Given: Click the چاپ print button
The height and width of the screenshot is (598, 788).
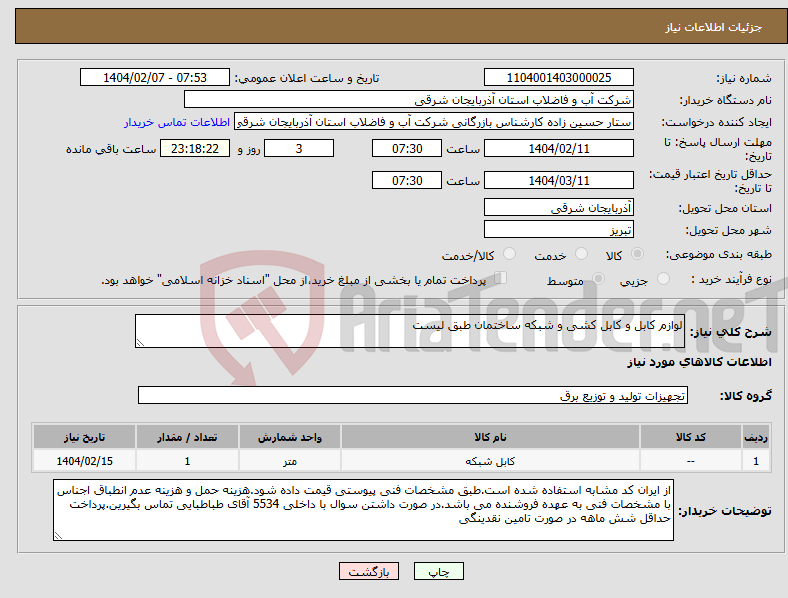Looking at the screenshot, I should point(439,571).
